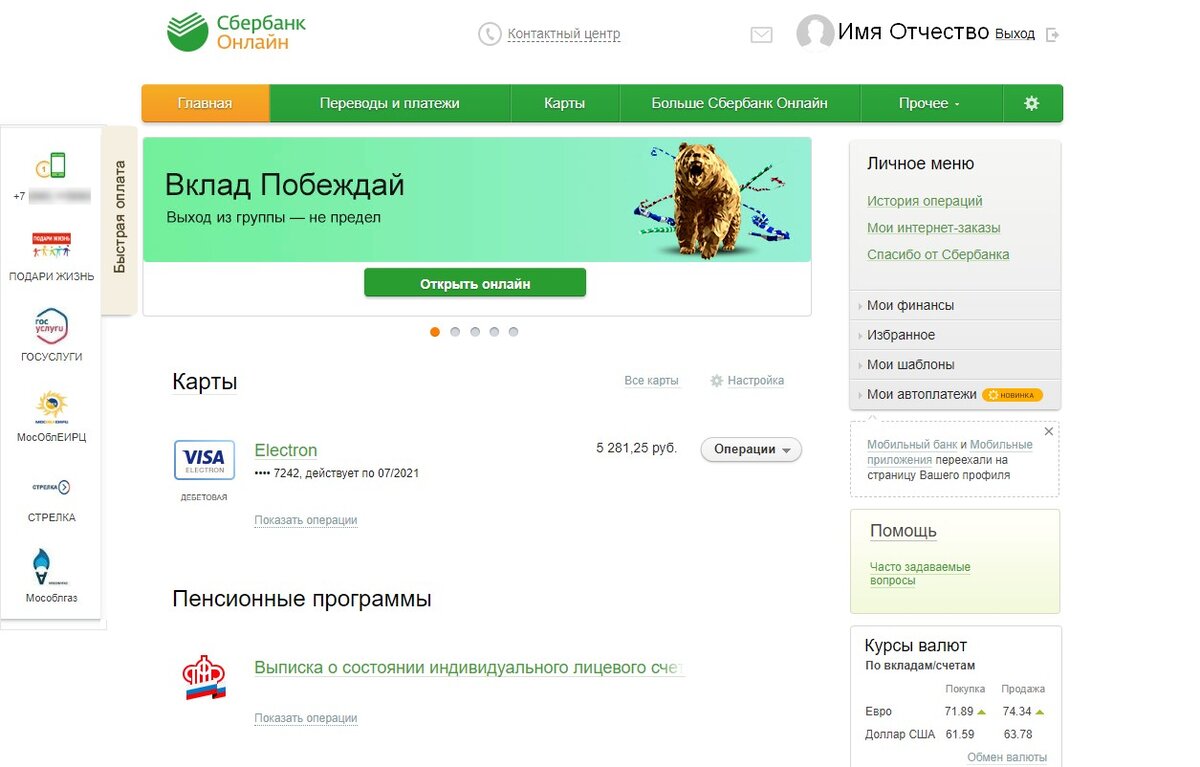Click the Мобильные приложения link
Viewport: 1200px width, 767px height.
click(950, 452)
